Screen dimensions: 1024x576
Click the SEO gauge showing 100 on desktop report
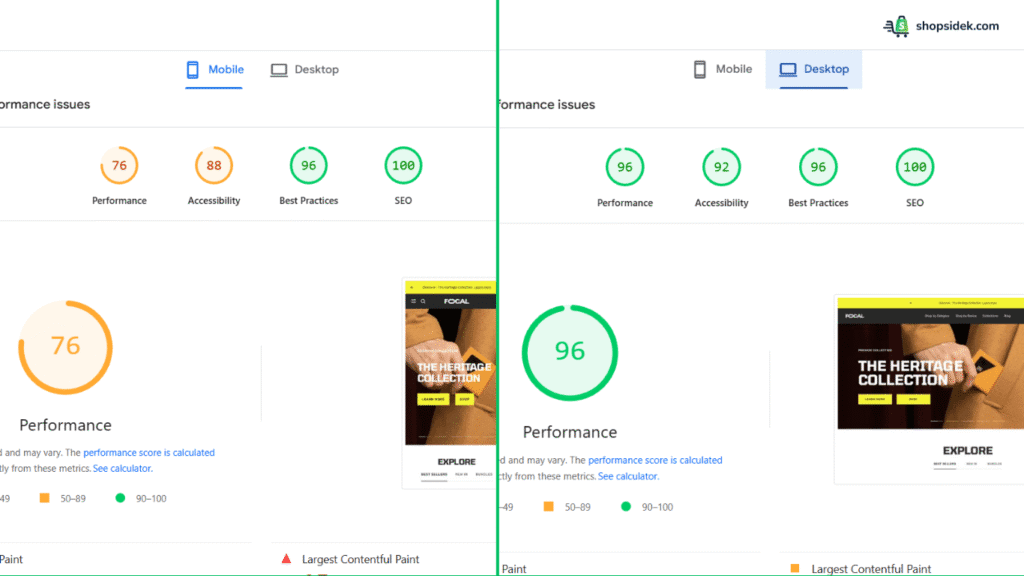tap(913, 167)
